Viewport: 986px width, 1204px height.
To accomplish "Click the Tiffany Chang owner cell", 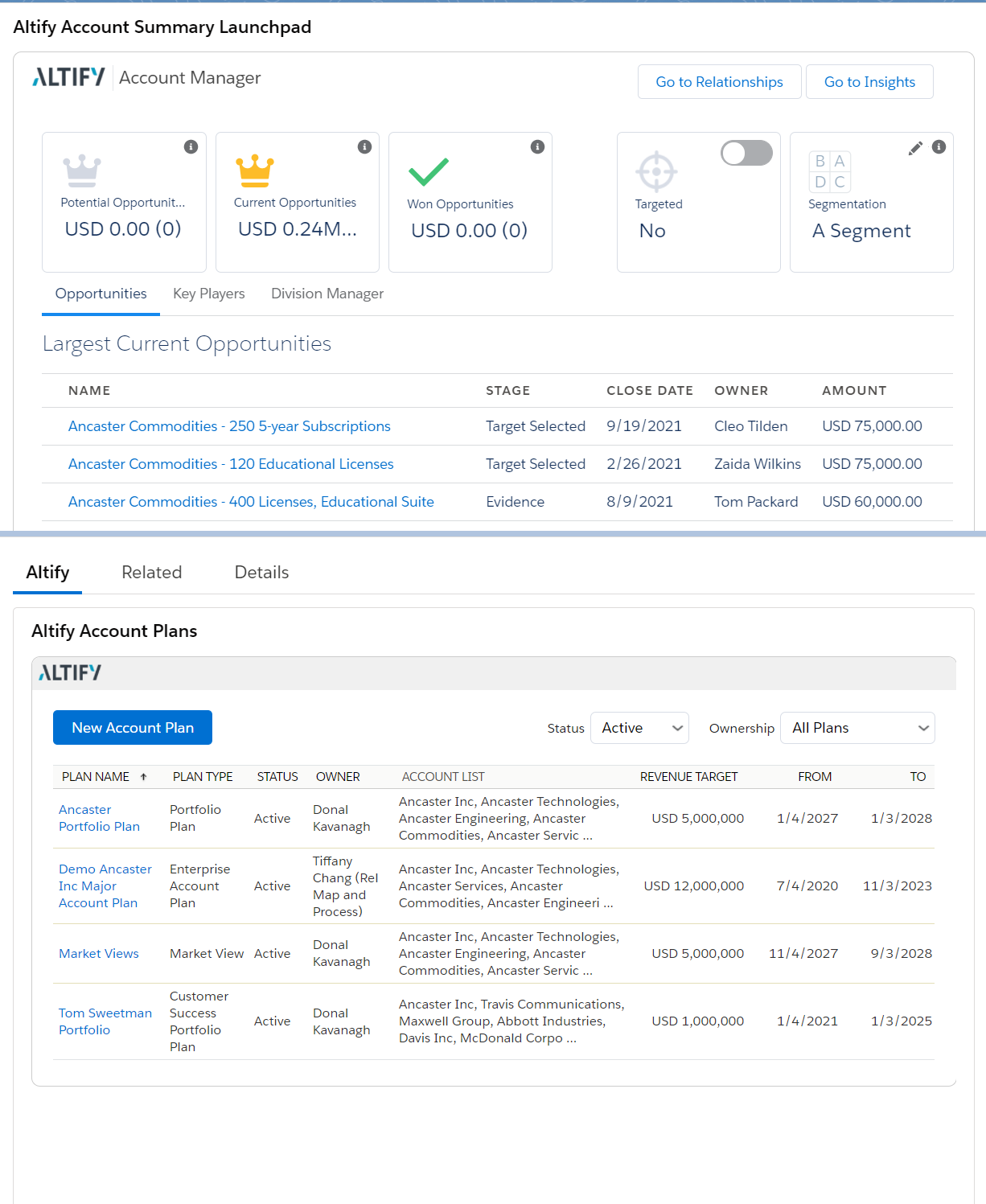I will pyautogui.click(x=345, y=886).
